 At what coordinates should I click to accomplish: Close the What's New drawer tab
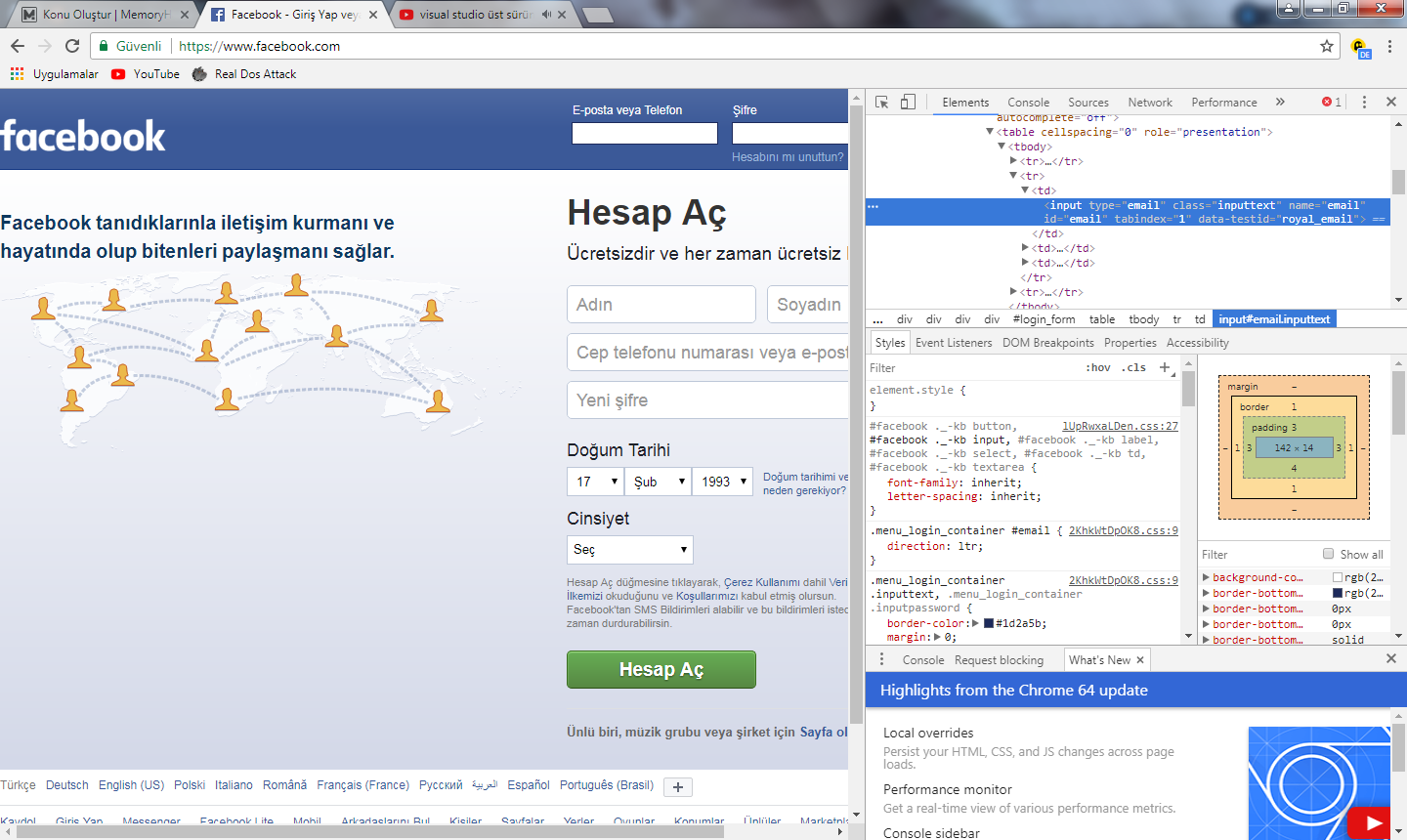(x=1139, y=660)
